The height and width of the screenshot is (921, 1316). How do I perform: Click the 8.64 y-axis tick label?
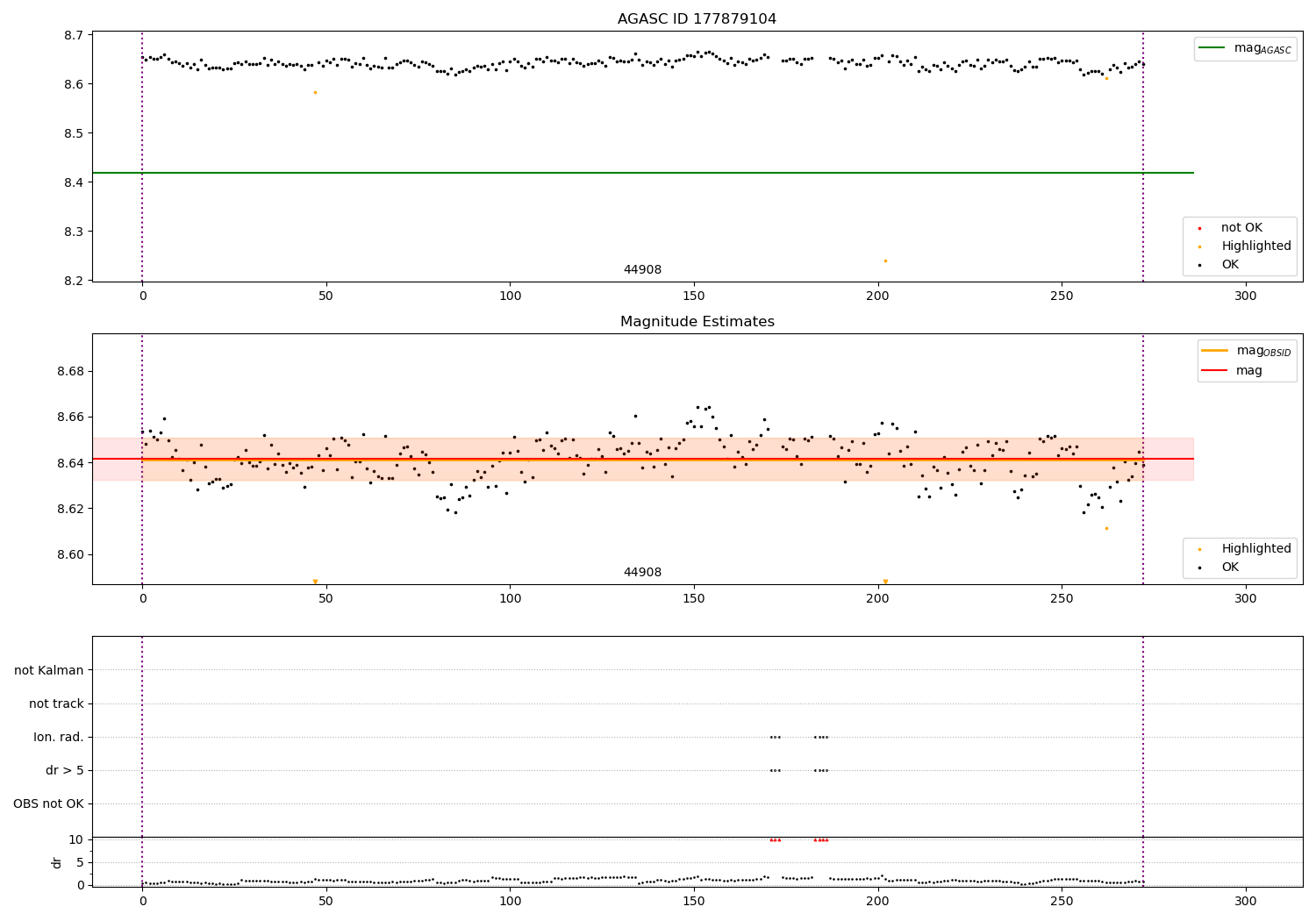point(70,463)
